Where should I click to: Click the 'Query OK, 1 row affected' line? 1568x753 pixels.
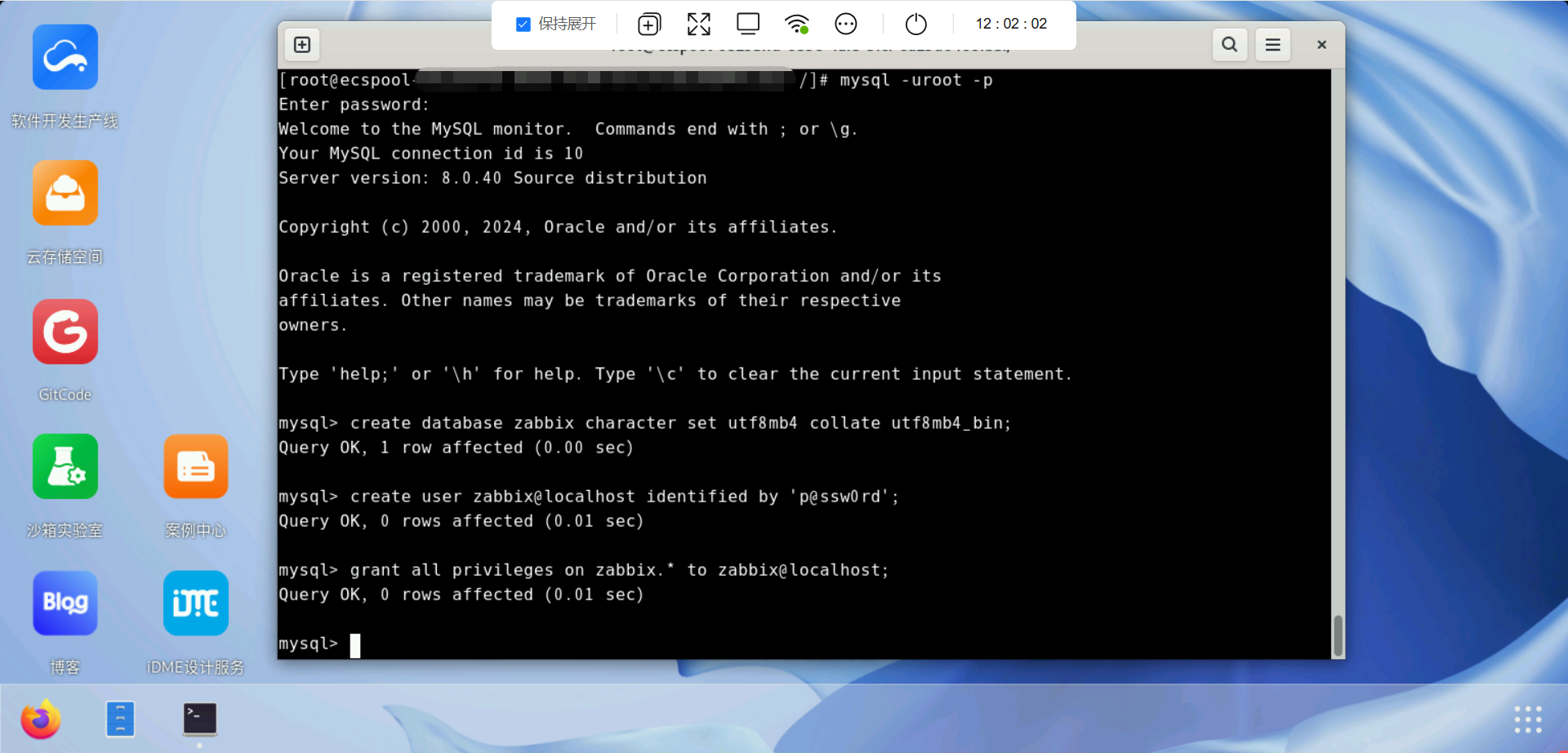pos(457,448)
